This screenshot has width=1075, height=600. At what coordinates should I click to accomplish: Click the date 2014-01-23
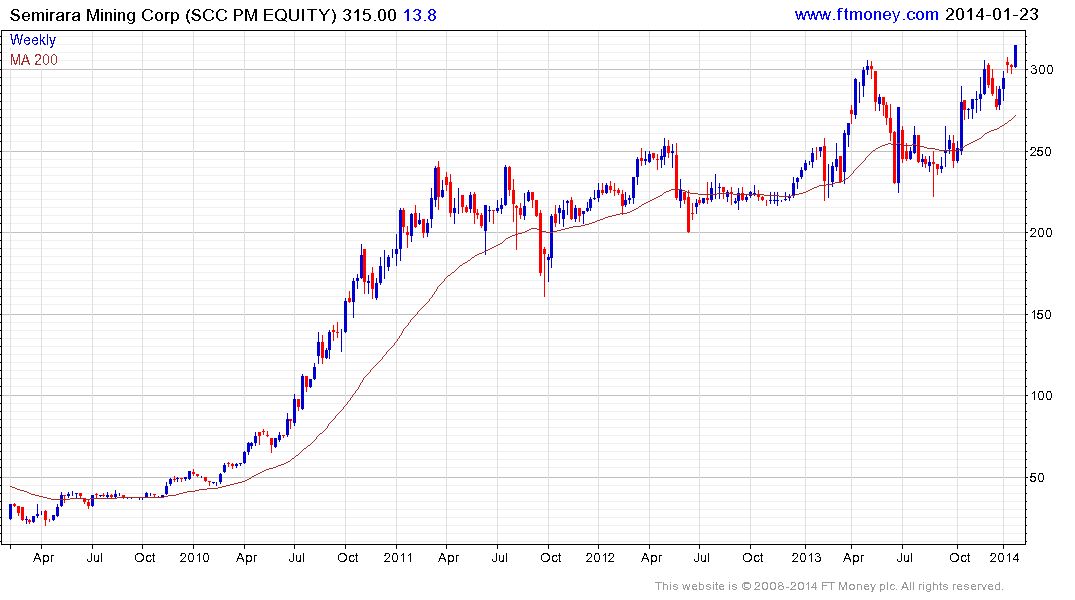click(991, 14)
